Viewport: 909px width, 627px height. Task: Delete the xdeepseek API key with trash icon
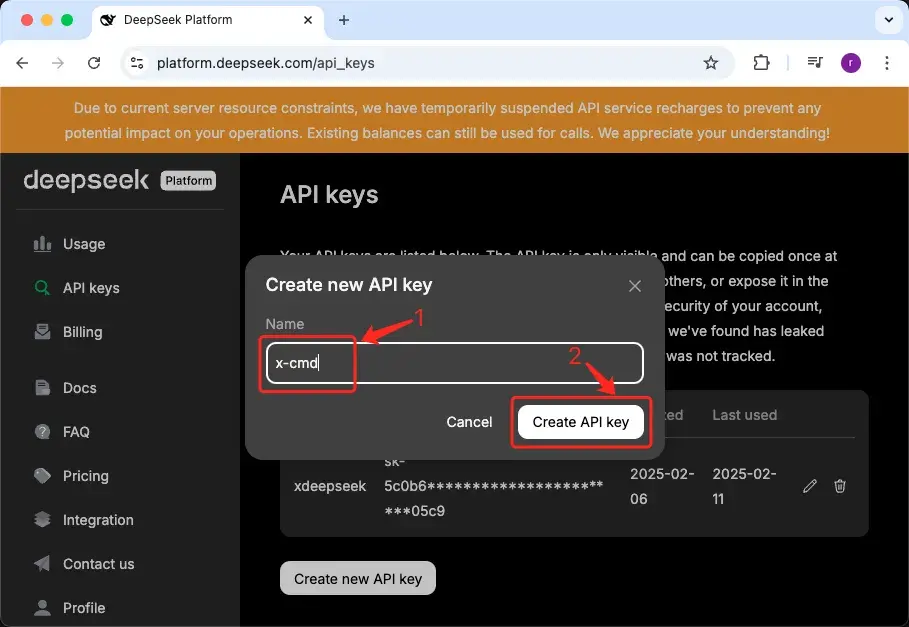840,486
